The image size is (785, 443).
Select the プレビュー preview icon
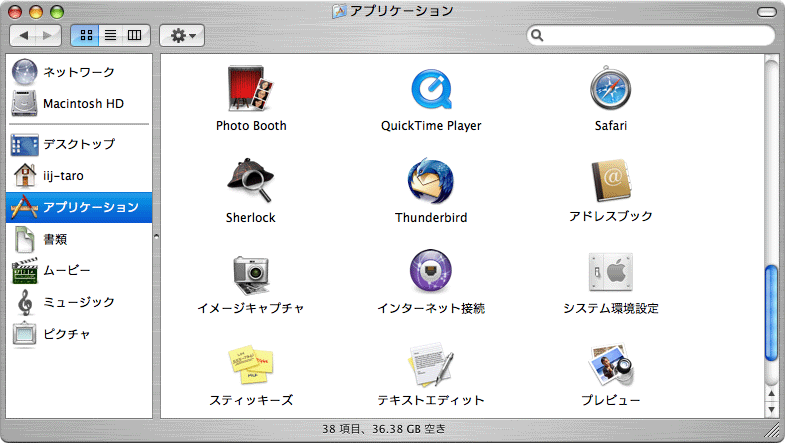pos(611,364)
